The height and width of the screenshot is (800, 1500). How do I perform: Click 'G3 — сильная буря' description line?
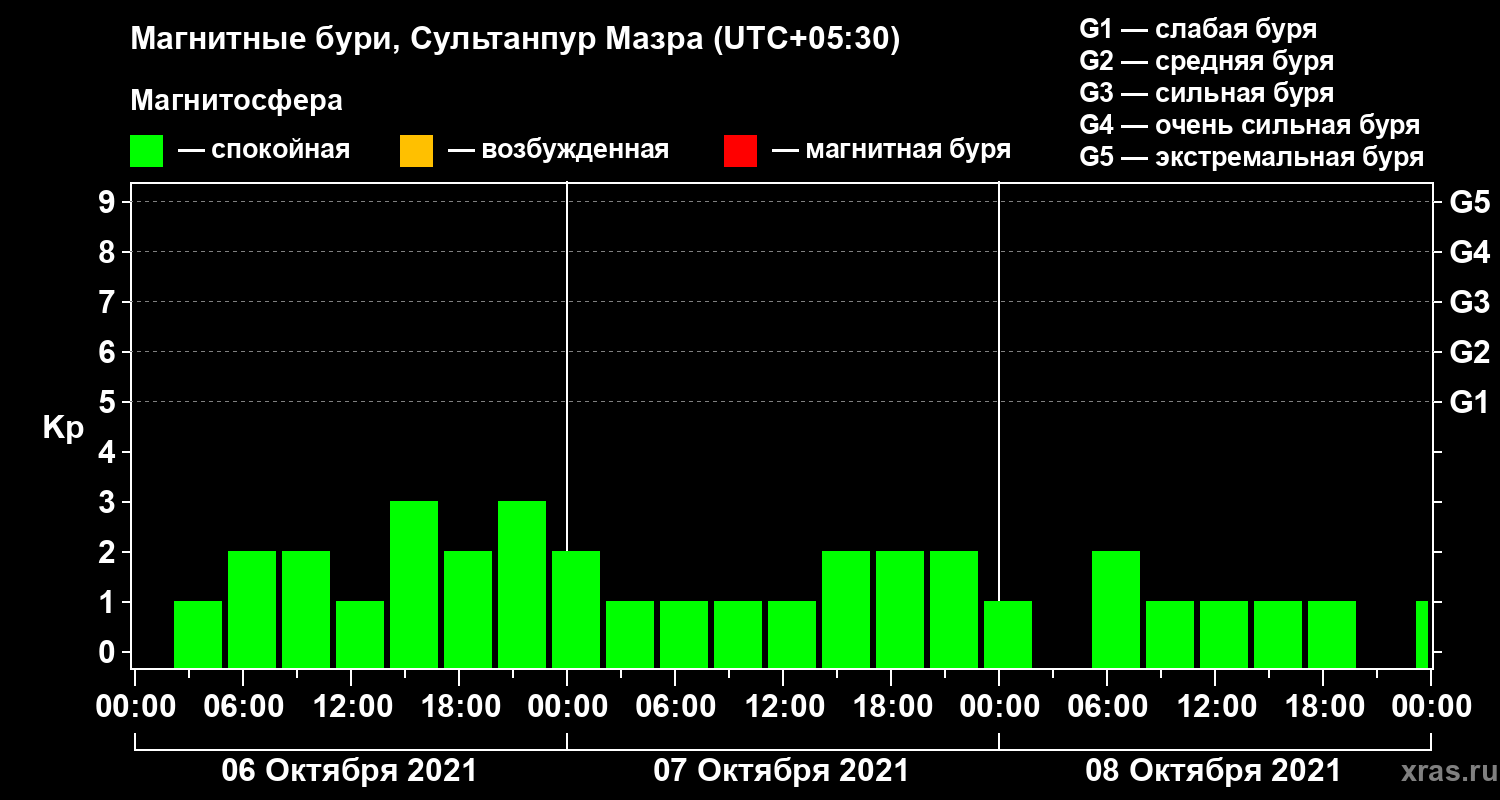(x=1206, y=93)
